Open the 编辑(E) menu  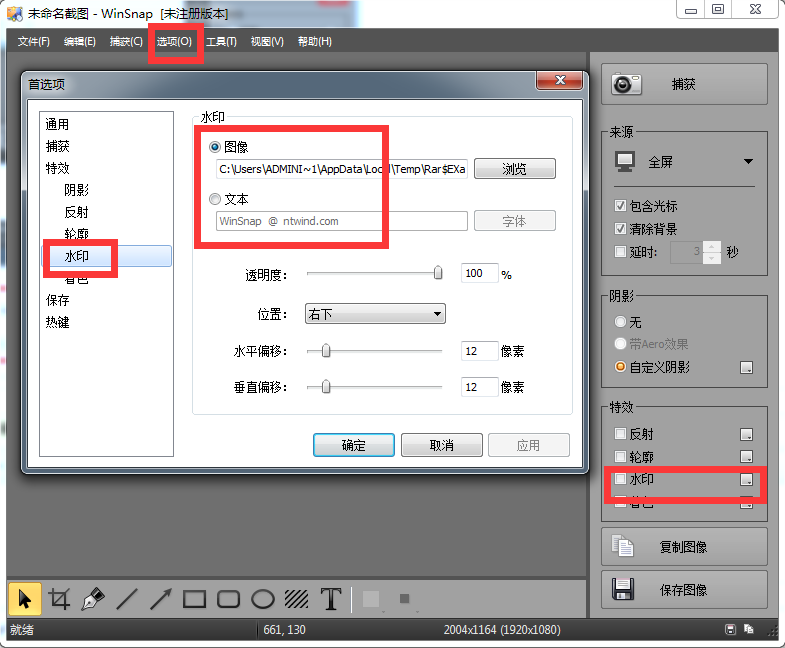point(80,42)
